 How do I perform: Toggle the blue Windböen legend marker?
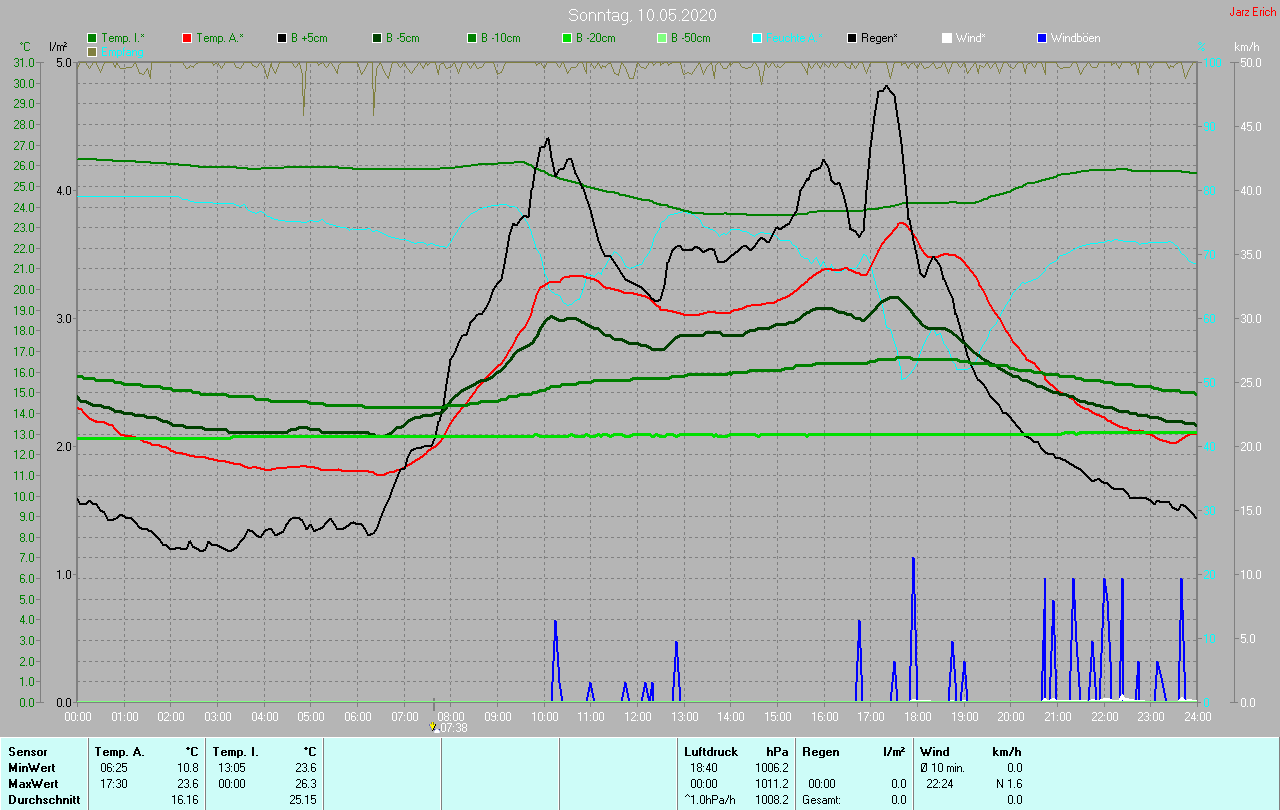1042,38
